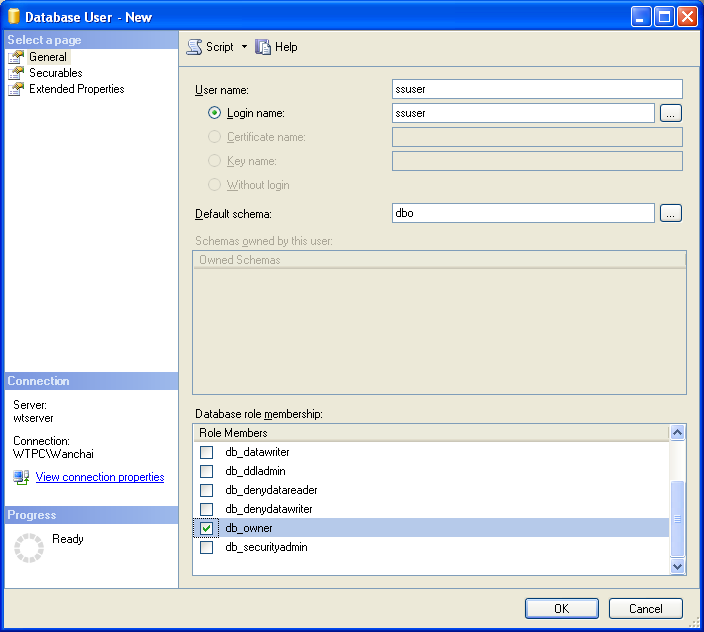
Task: Click the db_denydatareader role name
Action: 272,490
